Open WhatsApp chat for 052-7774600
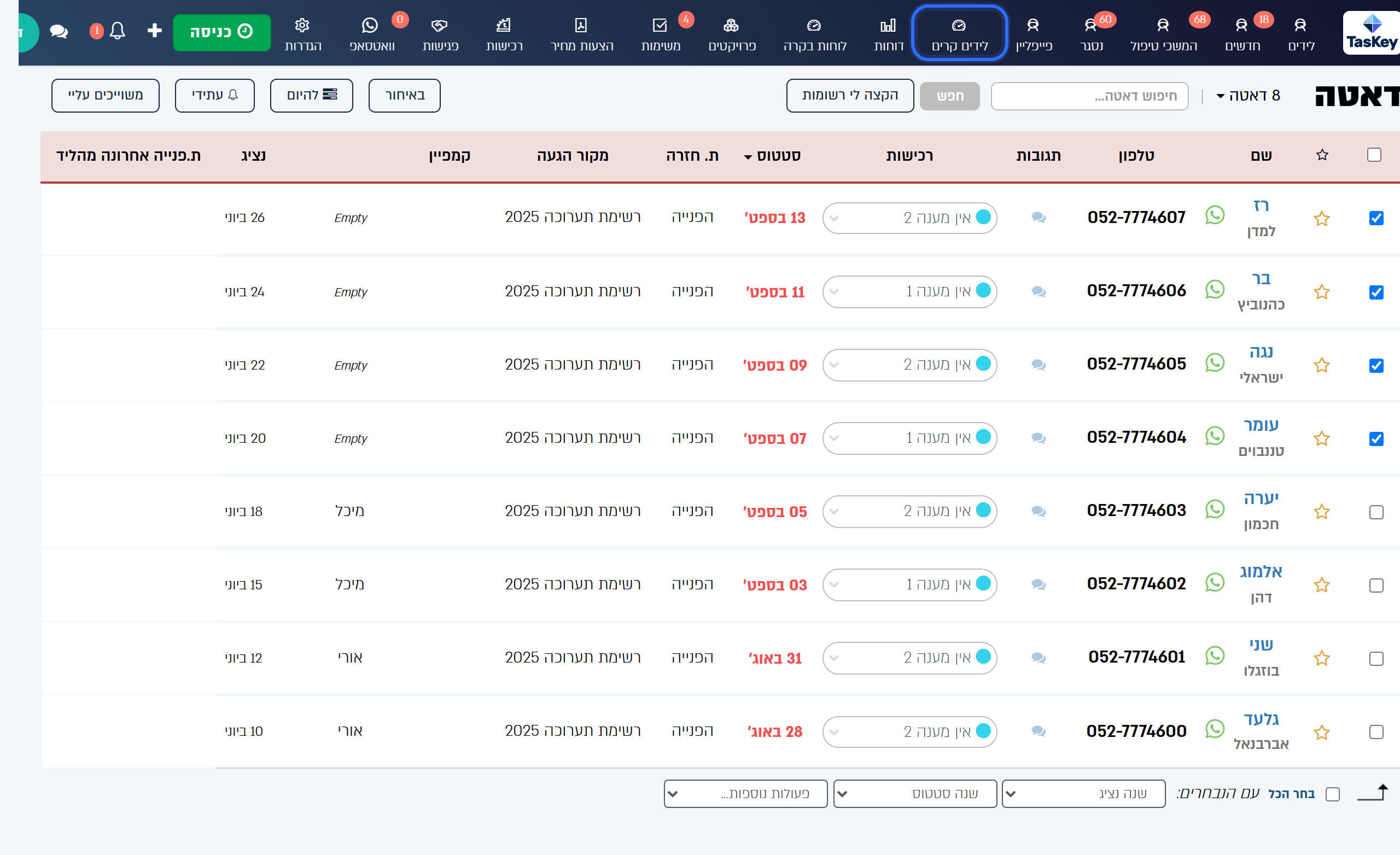1400x855 pixels. (x=1214, y=729)
